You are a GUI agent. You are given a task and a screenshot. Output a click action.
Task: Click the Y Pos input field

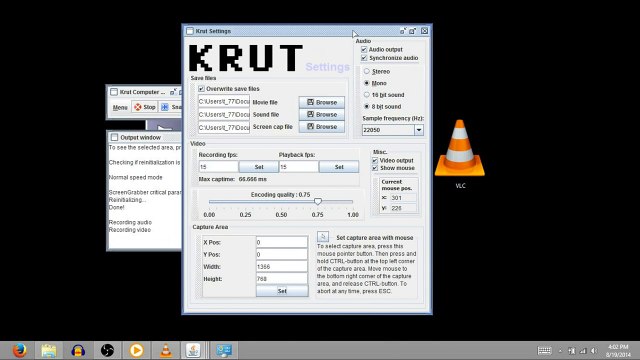click(282, 254)
